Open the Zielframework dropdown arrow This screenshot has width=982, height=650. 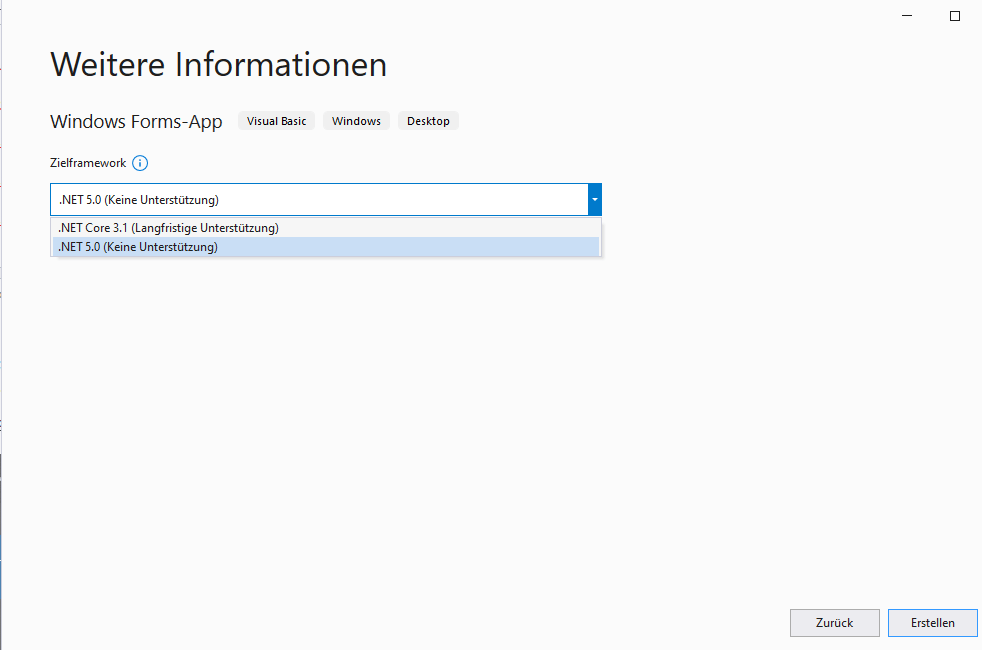pos(594,200)
